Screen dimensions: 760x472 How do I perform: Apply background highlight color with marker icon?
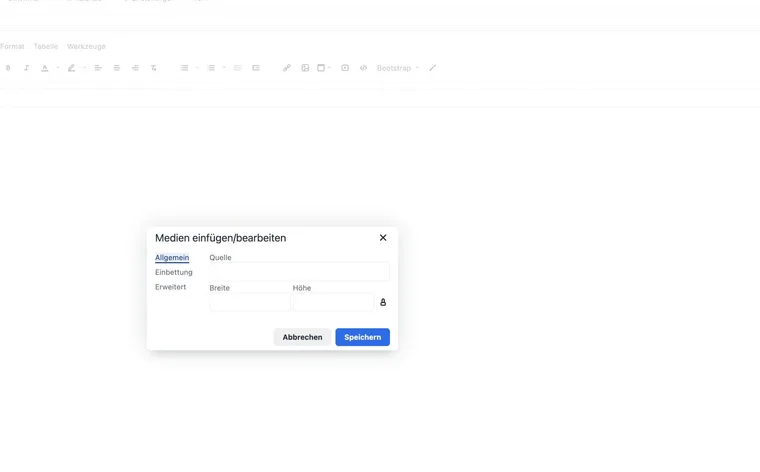point(71,68)
